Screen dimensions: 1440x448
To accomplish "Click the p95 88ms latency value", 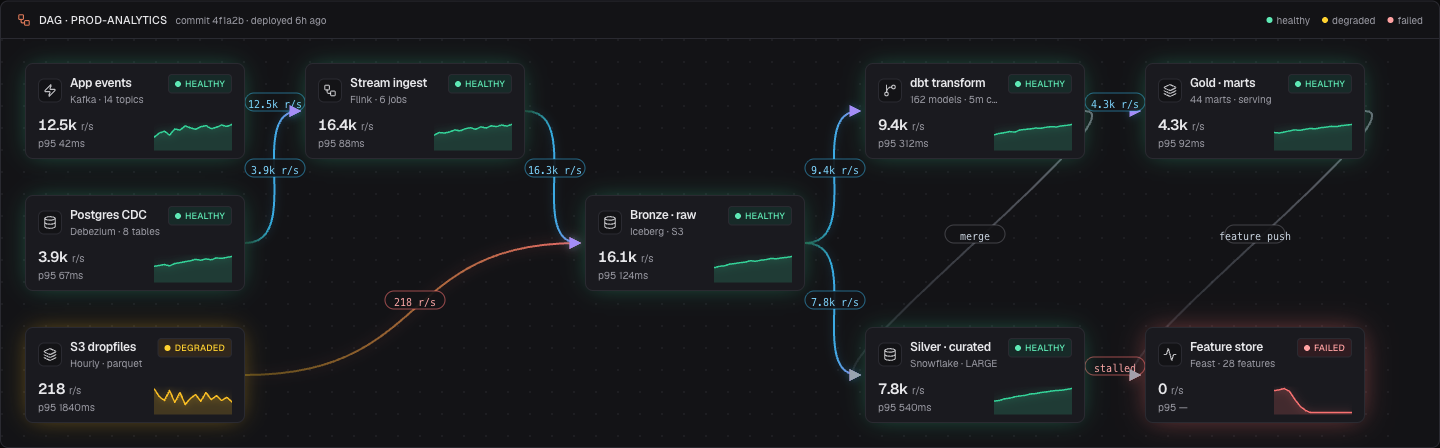I will point(341,144).
